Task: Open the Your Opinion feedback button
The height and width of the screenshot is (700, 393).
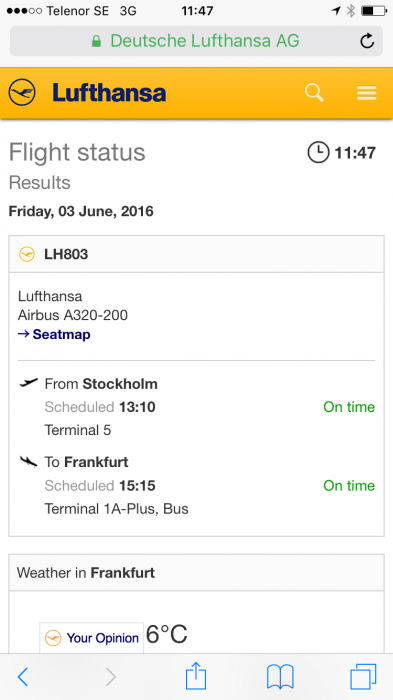Action: coord(92,638)
